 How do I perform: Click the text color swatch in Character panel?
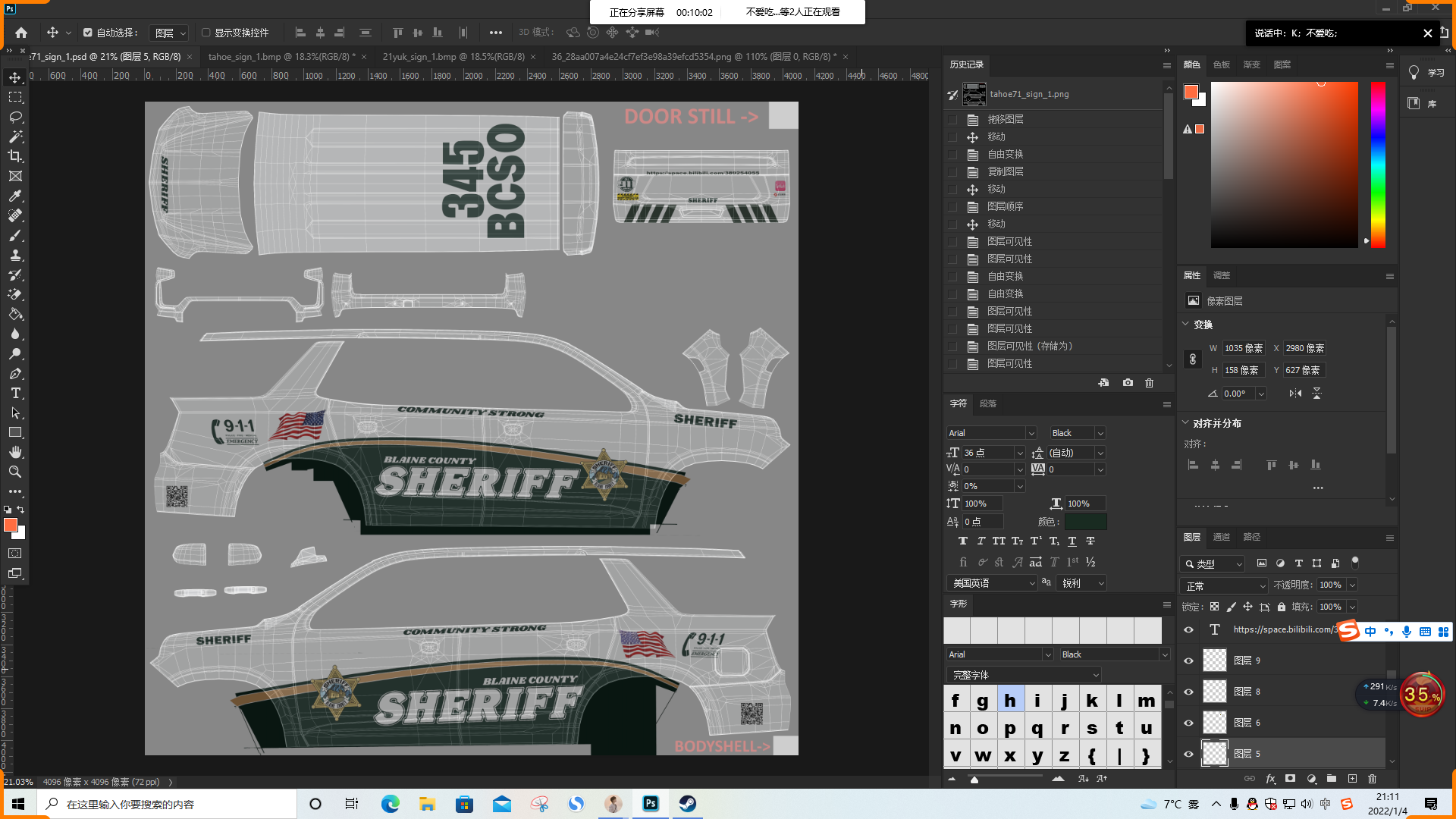click(x=1085, y=522)
